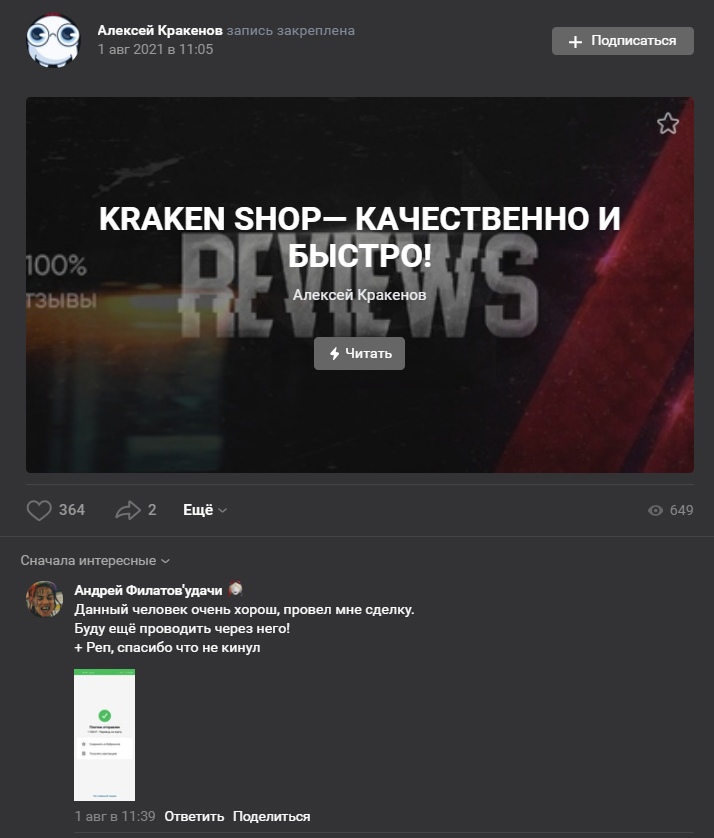Open Андрей Филатов's commenter avatar
Viewport: 714px width, 838px height.
[45, 599]
